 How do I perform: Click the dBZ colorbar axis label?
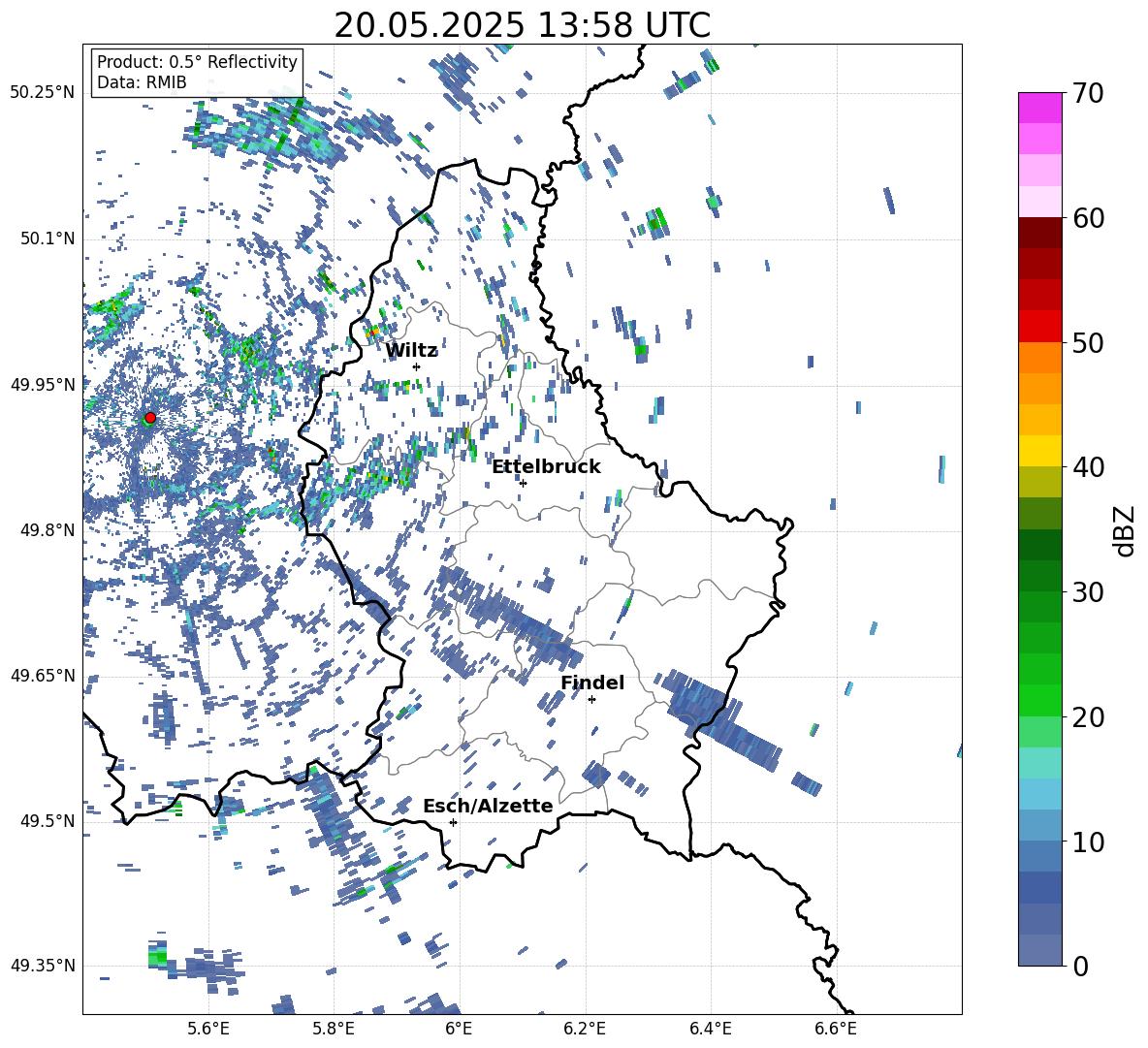[x=1126, y=530]
